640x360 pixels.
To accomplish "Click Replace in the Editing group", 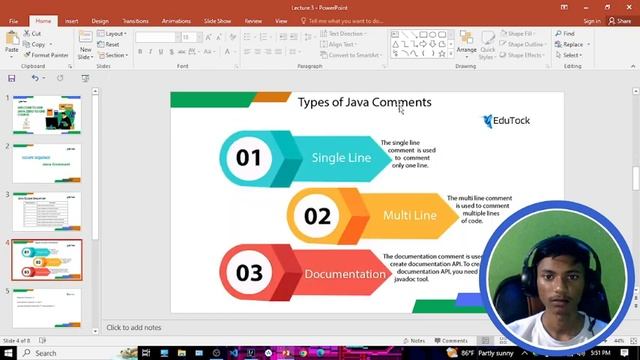I will pos(569,44).
